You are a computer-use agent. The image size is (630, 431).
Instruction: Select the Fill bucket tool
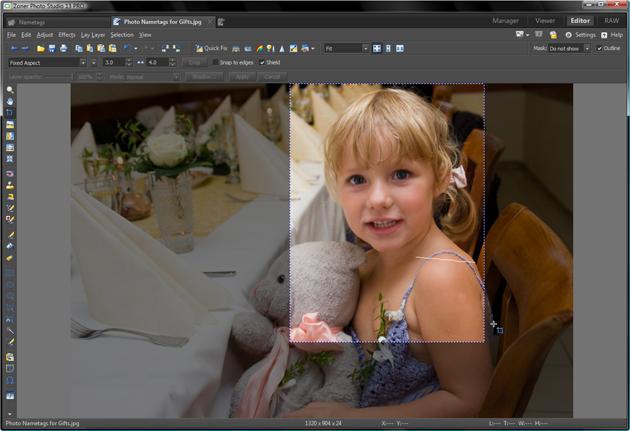tap(10, 246)
